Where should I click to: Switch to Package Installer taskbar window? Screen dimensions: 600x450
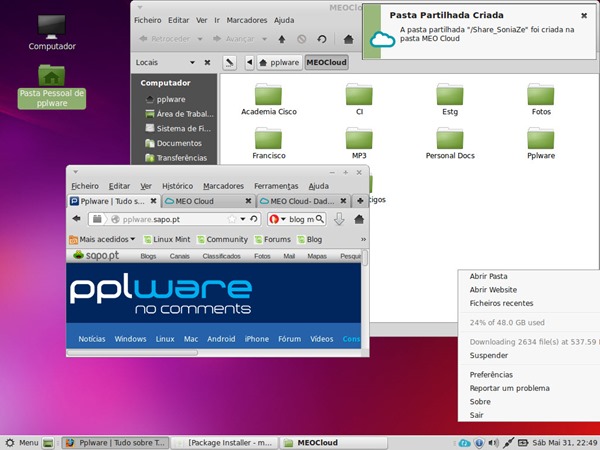pos(224,443)
